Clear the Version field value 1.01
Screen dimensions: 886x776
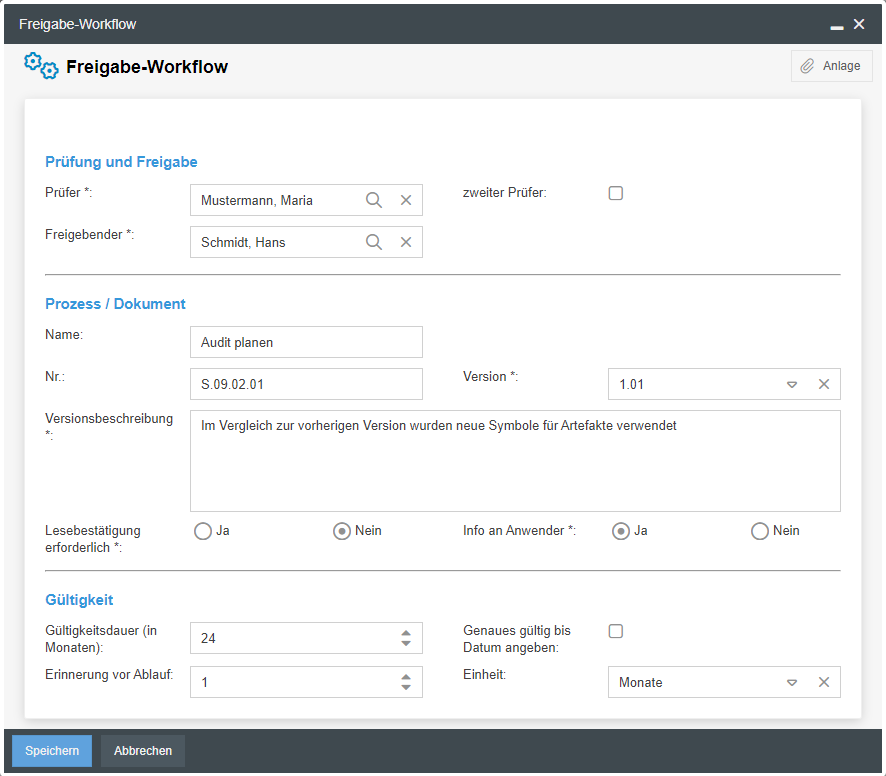(824, 384)
